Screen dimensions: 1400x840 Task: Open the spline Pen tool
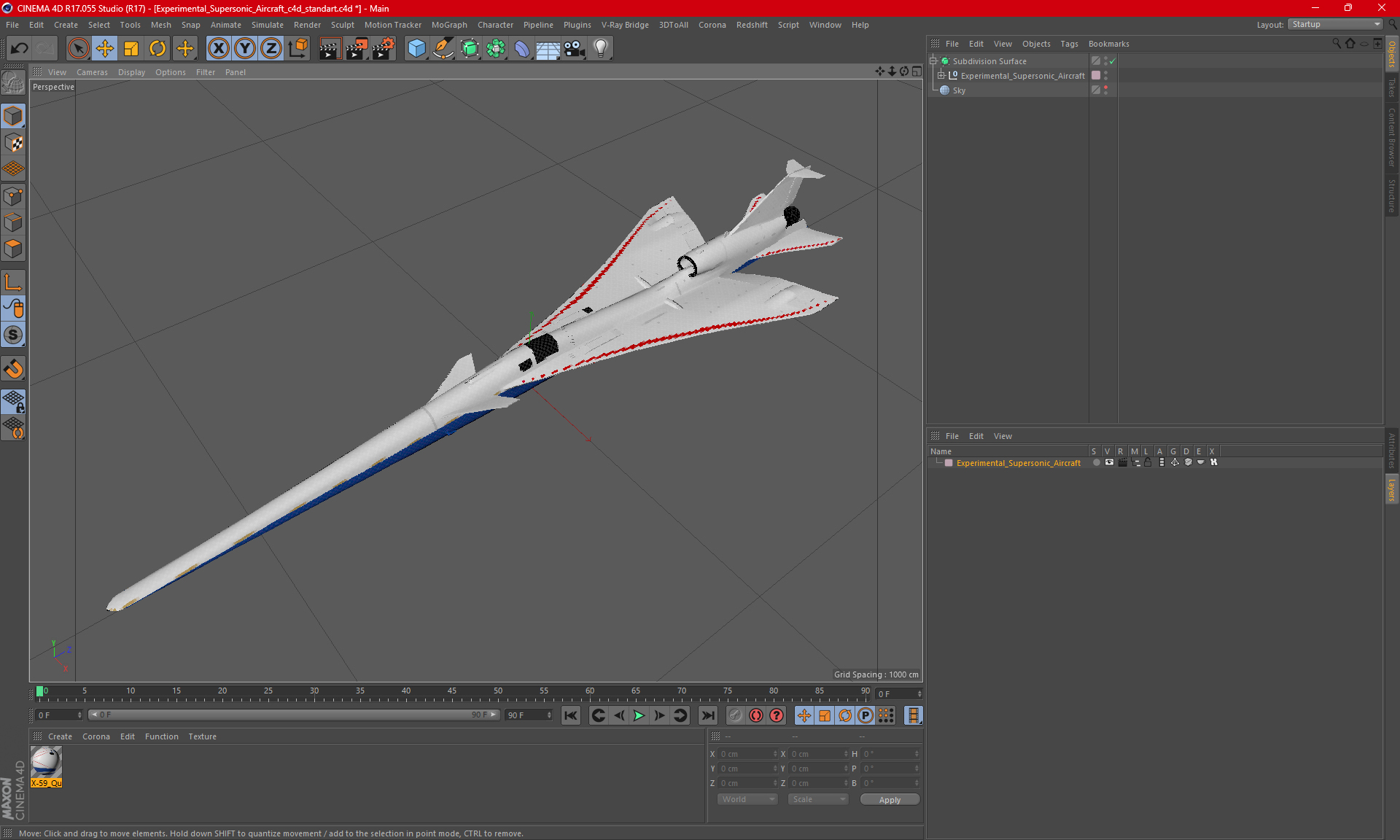443,49
